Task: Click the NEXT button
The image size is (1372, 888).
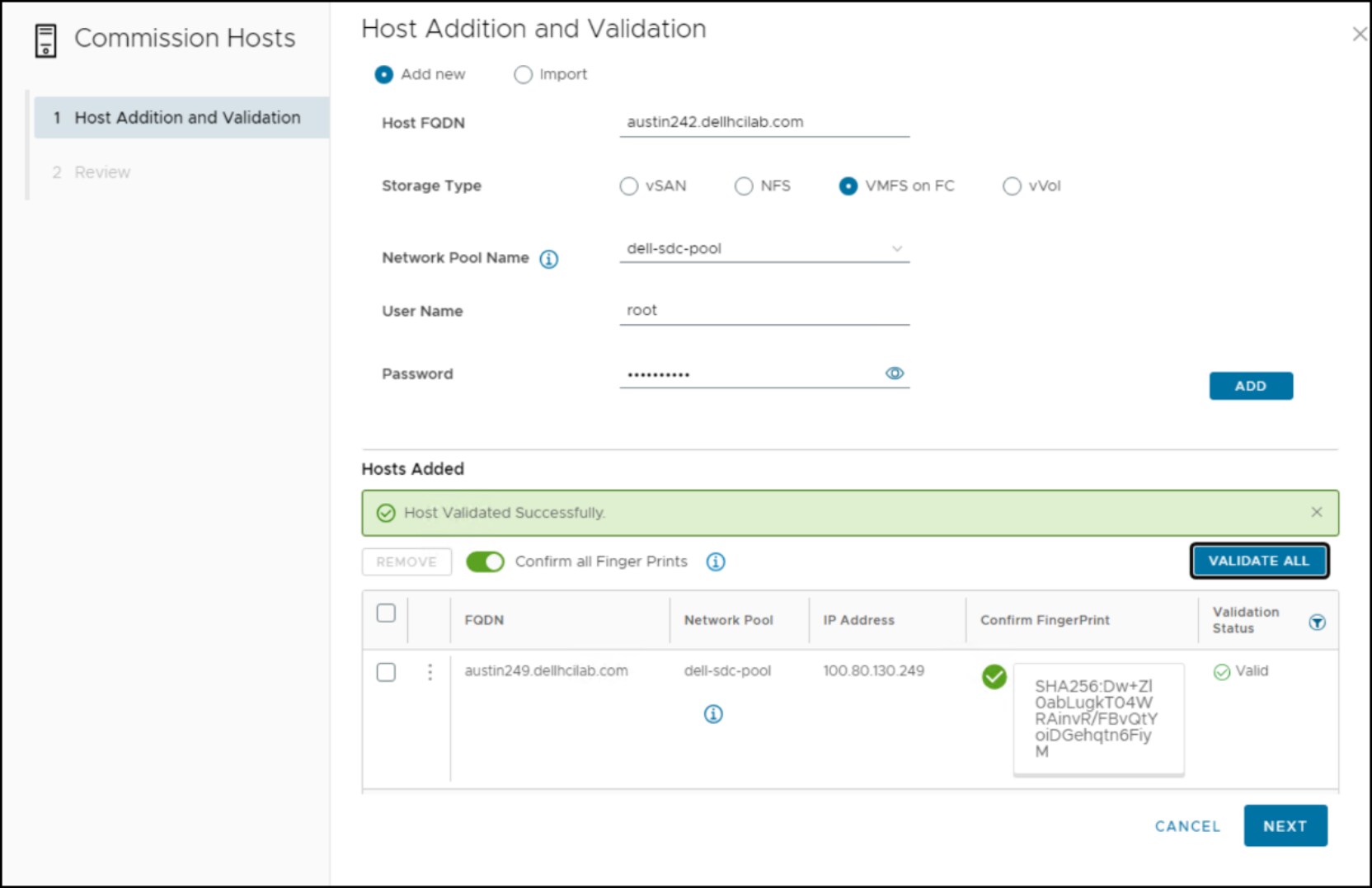Action: click(x=1285, y=826)
